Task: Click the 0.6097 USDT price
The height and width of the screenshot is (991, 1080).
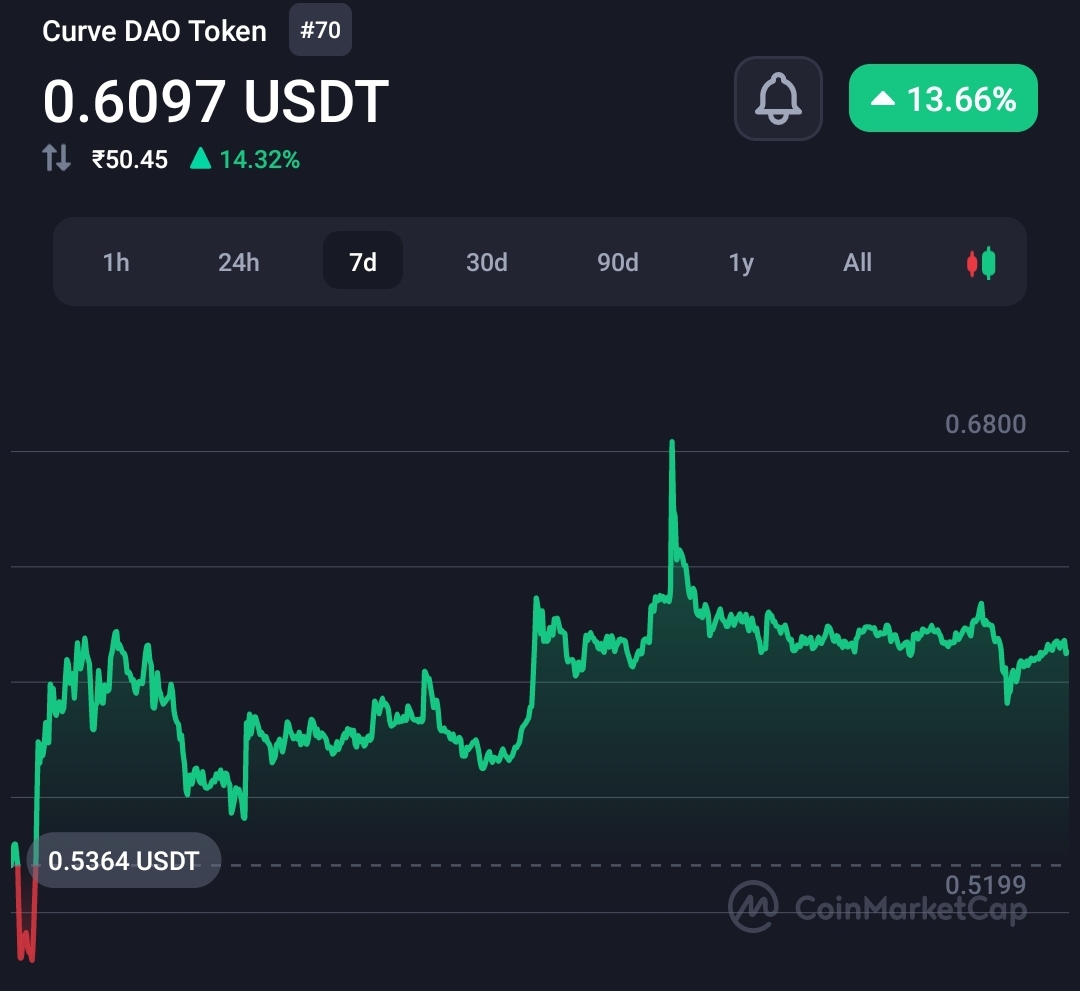Action: point(216,101)
